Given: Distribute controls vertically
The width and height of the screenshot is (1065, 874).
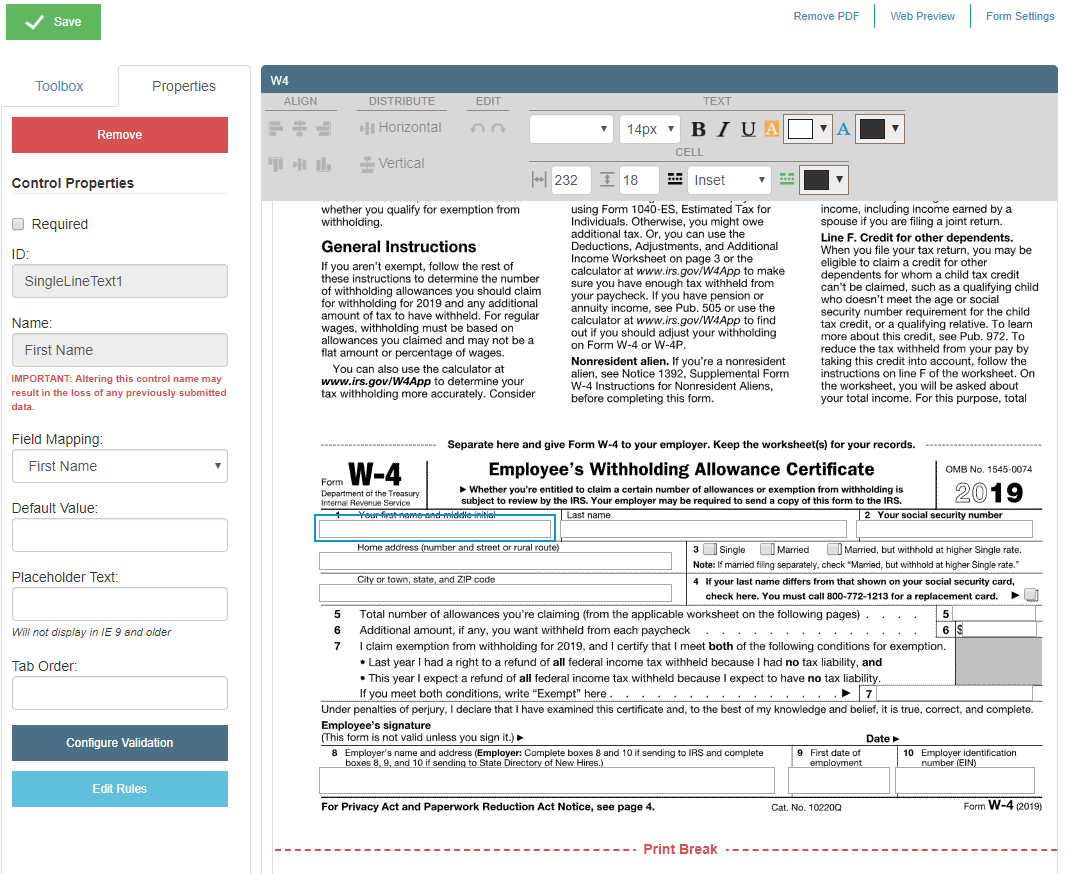Looking at the screenshot, I should [x=392, y=164].
